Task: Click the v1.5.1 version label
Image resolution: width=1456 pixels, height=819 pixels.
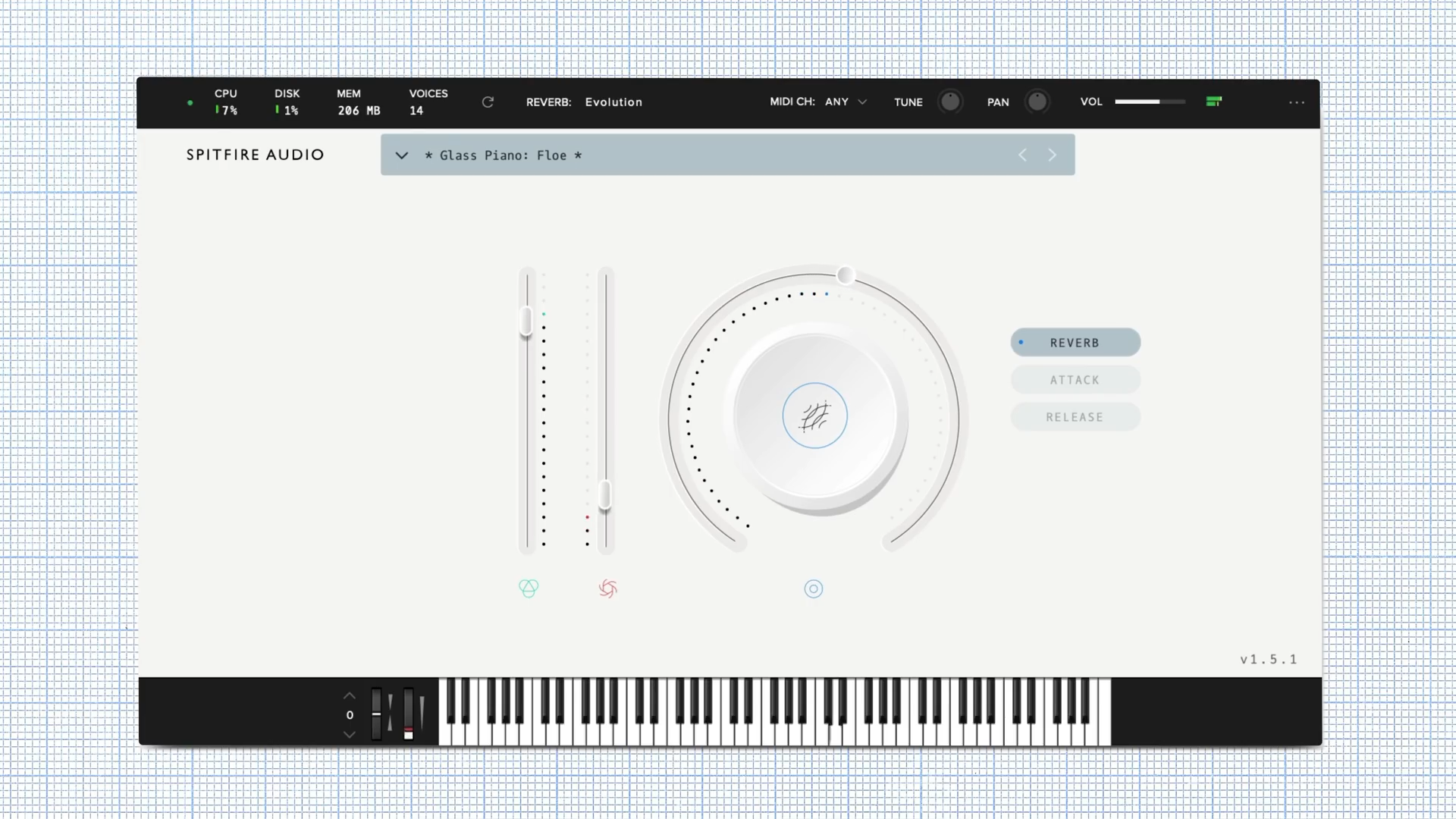Action: coord(1269,659)
